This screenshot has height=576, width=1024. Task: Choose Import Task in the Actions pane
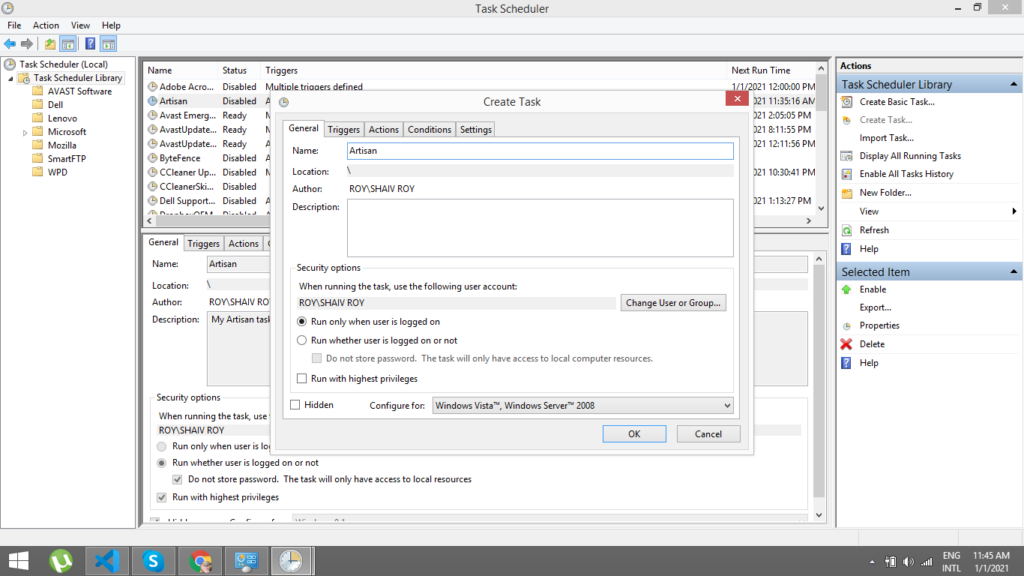pos(886,138)
